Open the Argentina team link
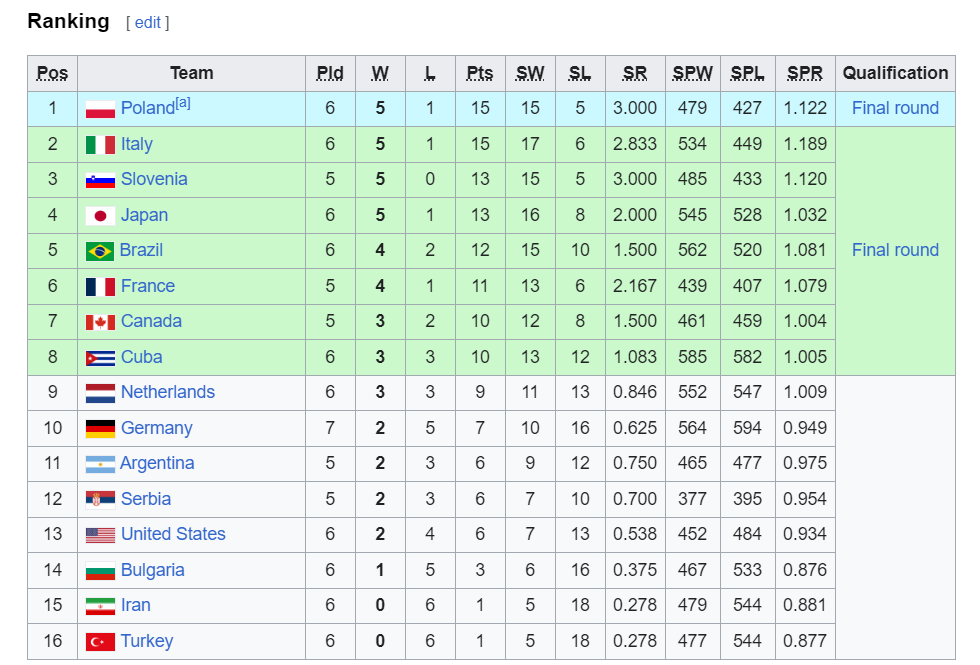The height and width of the screenshot is (665, 980). tap(157, 463)
